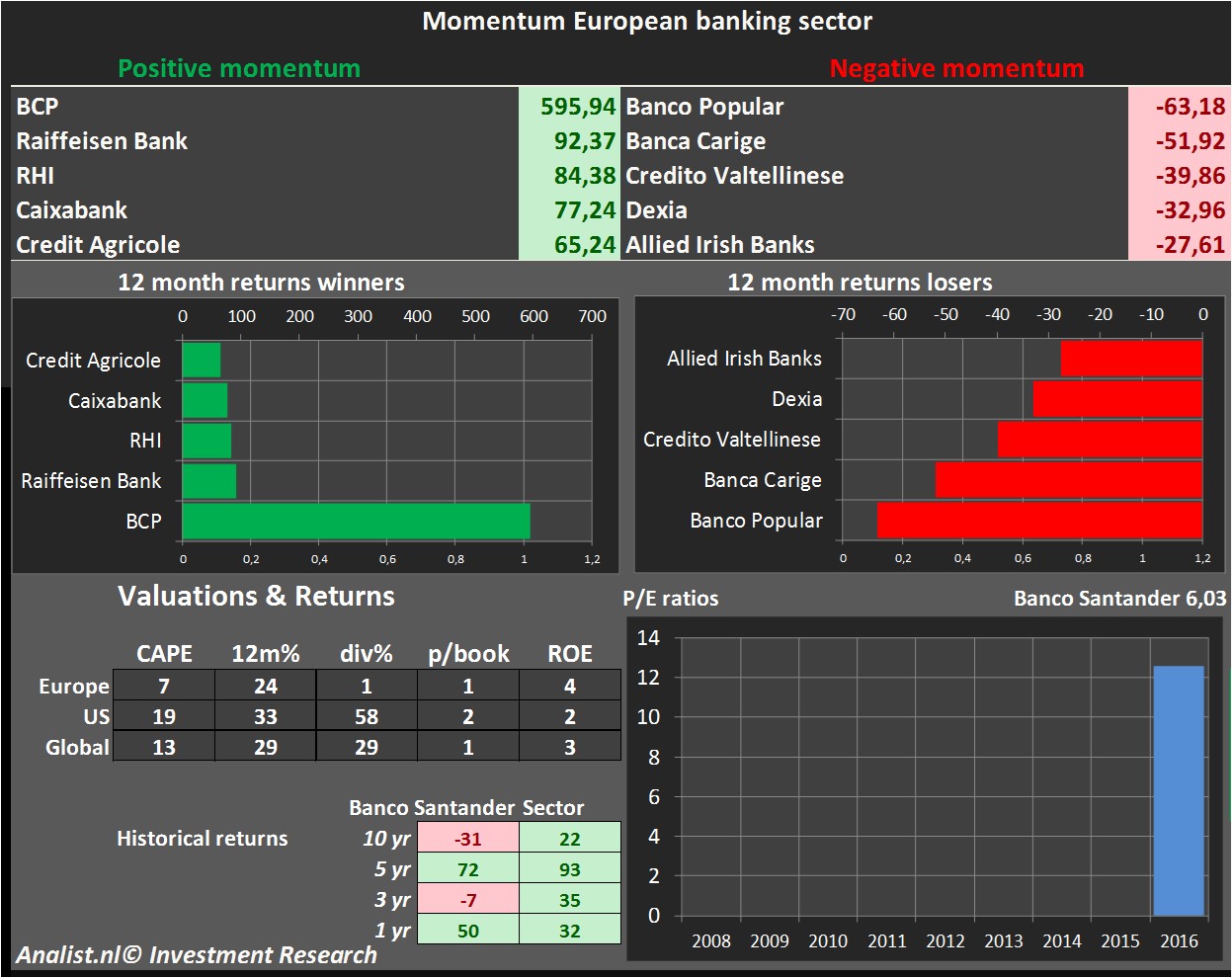The height and width of the screenshot is (978, 1232).
Task: Select Allied Irish Banks' value -27,61
Action: [x=1178, y=244]
